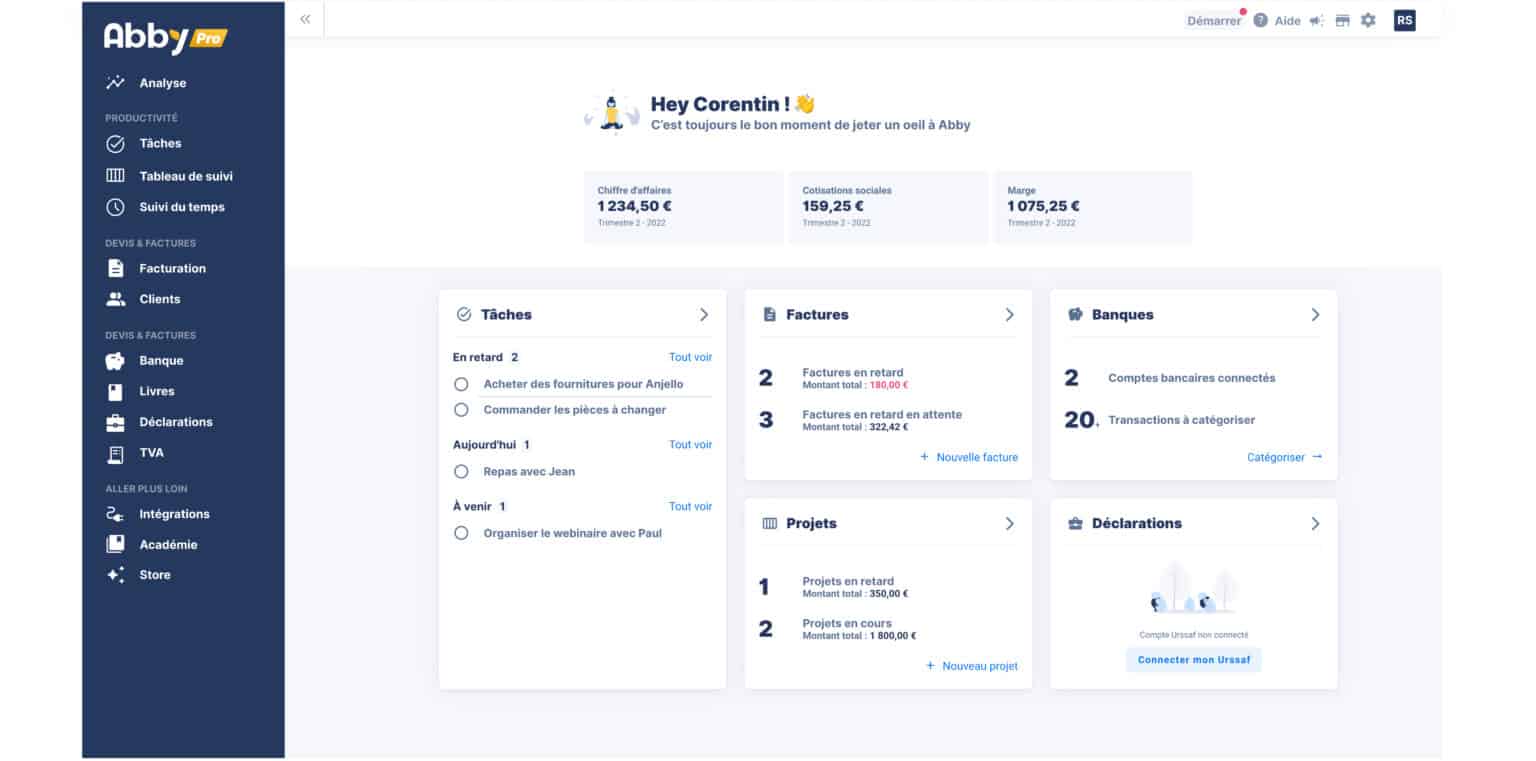The image size is (1536, 761).
Task: Open the Analyse section in the sidebar
Action: click(162, 82)
